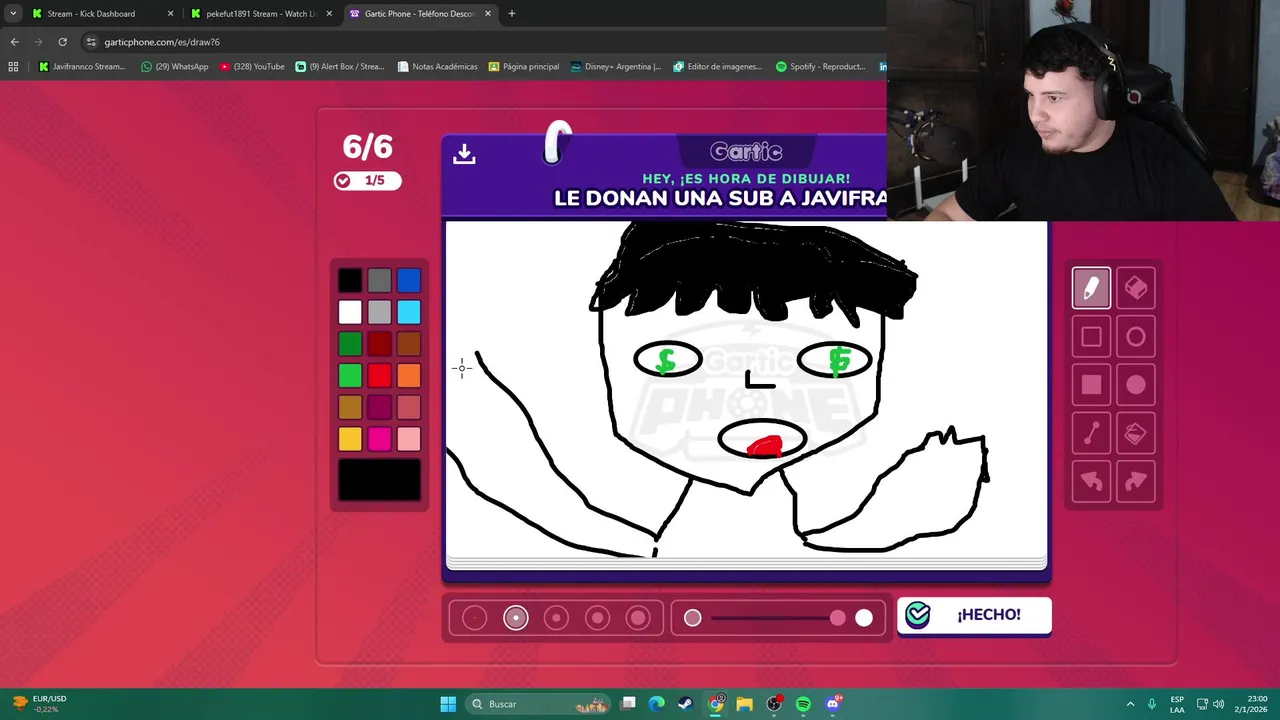This screenshot has height=720, width=1280.
Task: Pick the dark magenta color swatch
Action: (379, 407)
